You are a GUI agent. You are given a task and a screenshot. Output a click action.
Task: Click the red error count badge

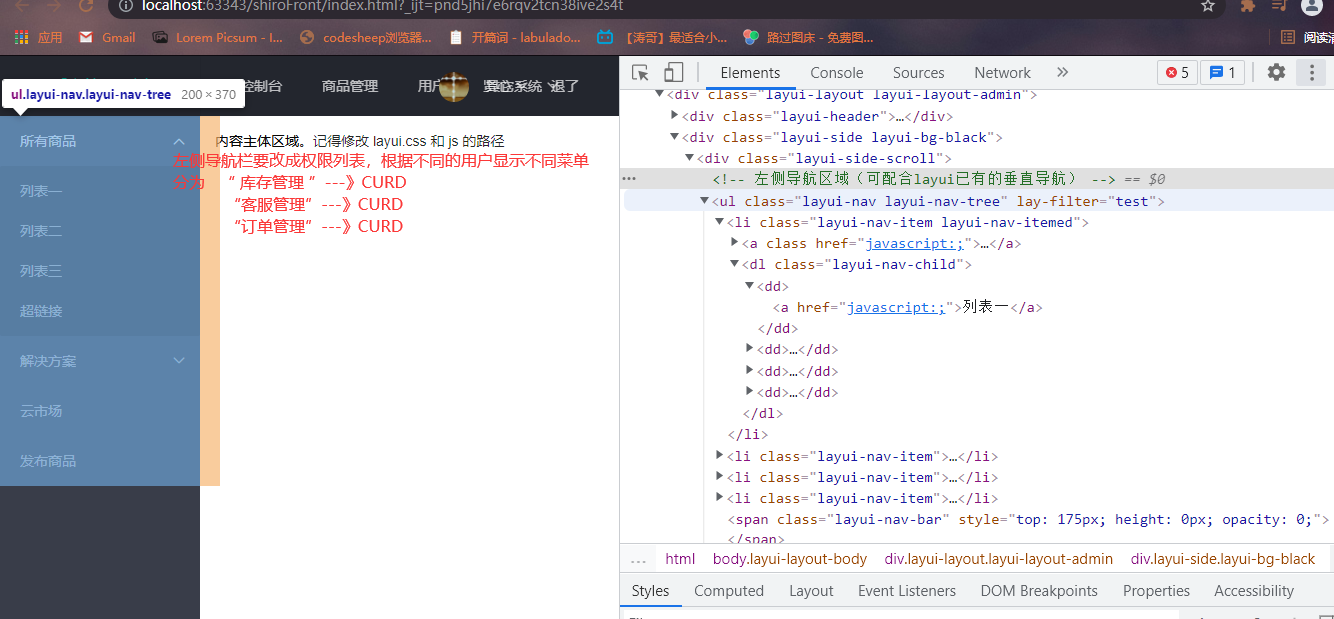[x=1177, y=72]
